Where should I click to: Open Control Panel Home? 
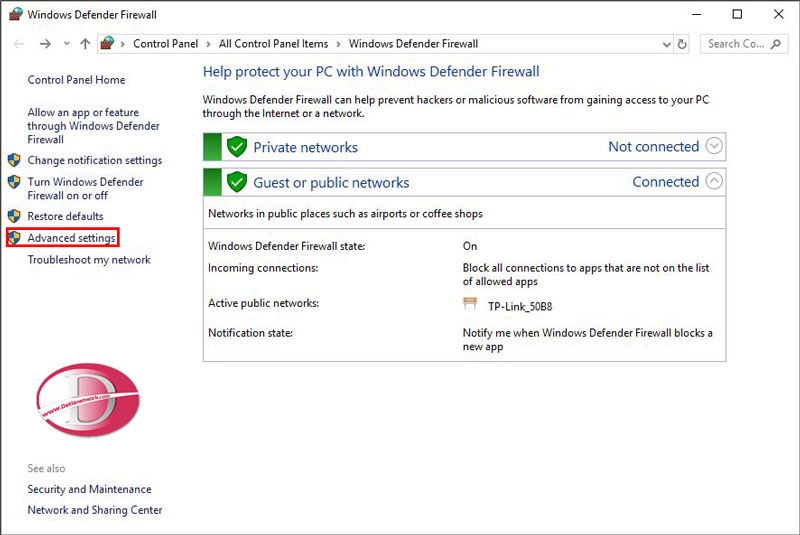(x=77, y=80)
